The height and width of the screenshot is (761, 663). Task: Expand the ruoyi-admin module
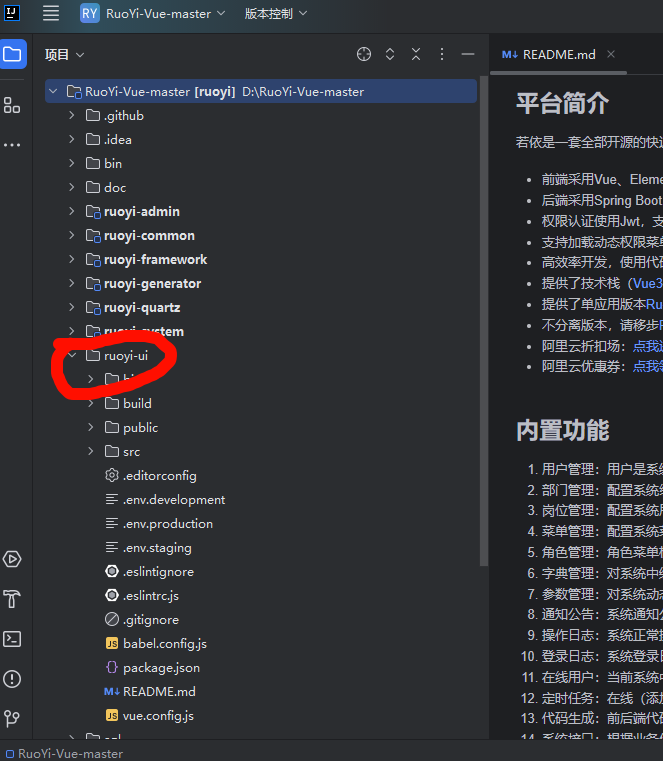(x=72, y=211)
